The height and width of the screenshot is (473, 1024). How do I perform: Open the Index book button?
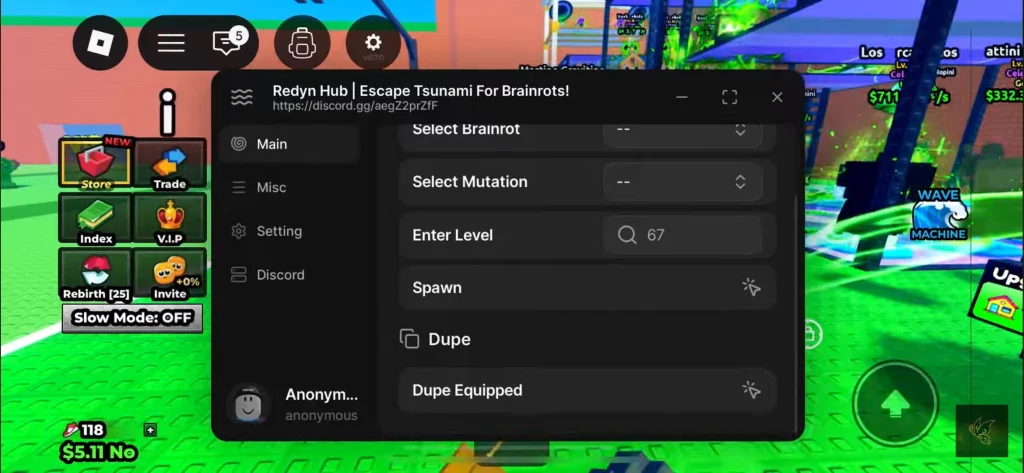click(x=96, y=219)
